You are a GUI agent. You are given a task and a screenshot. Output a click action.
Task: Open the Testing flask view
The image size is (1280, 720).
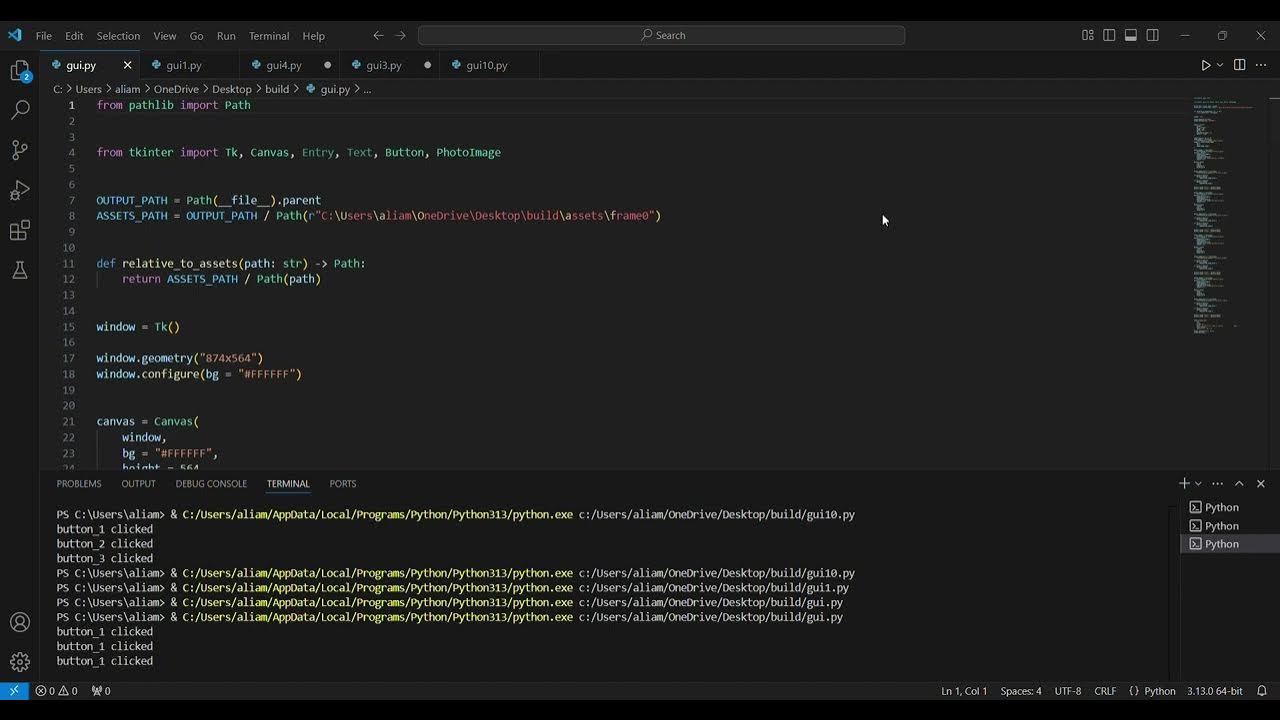(20, 270)
